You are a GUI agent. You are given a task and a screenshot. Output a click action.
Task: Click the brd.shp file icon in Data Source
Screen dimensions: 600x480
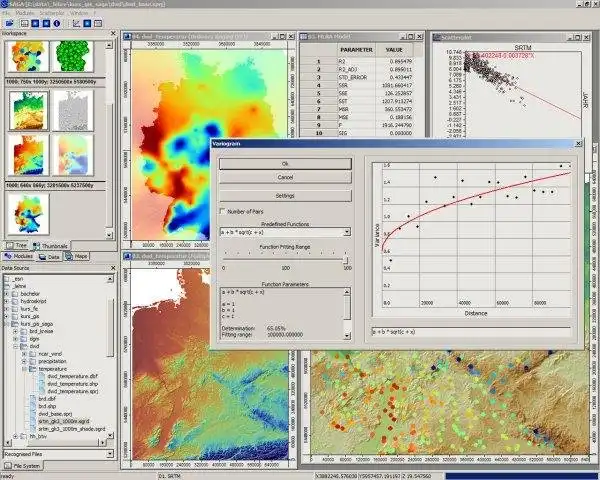click(33, 406)
